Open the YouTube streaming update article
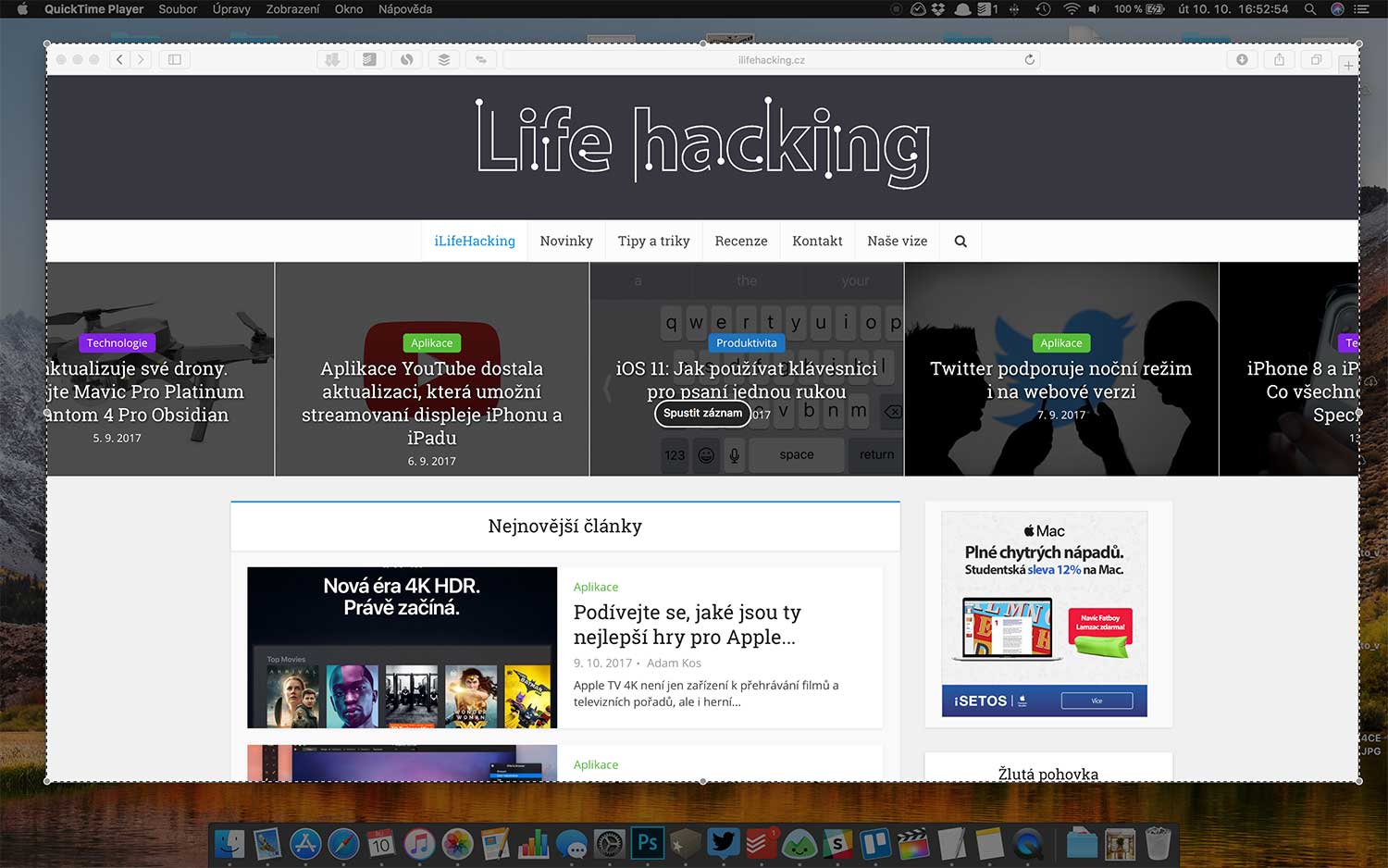 [432, 403]
